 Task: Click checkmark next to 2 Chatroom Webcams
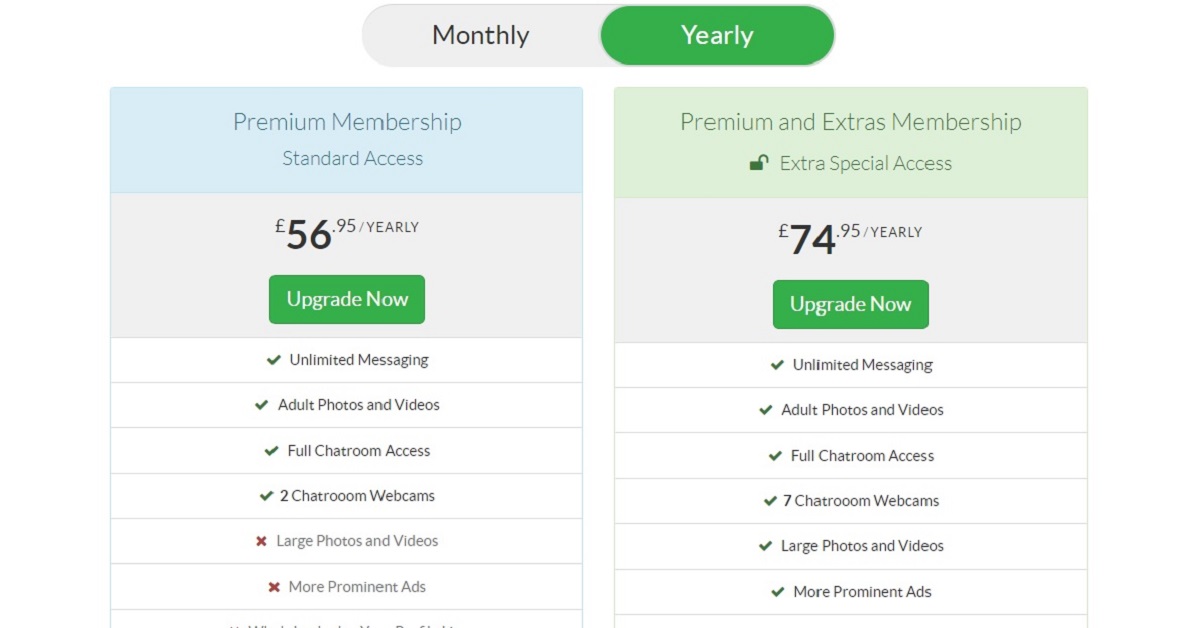click(x=266, y=496)
